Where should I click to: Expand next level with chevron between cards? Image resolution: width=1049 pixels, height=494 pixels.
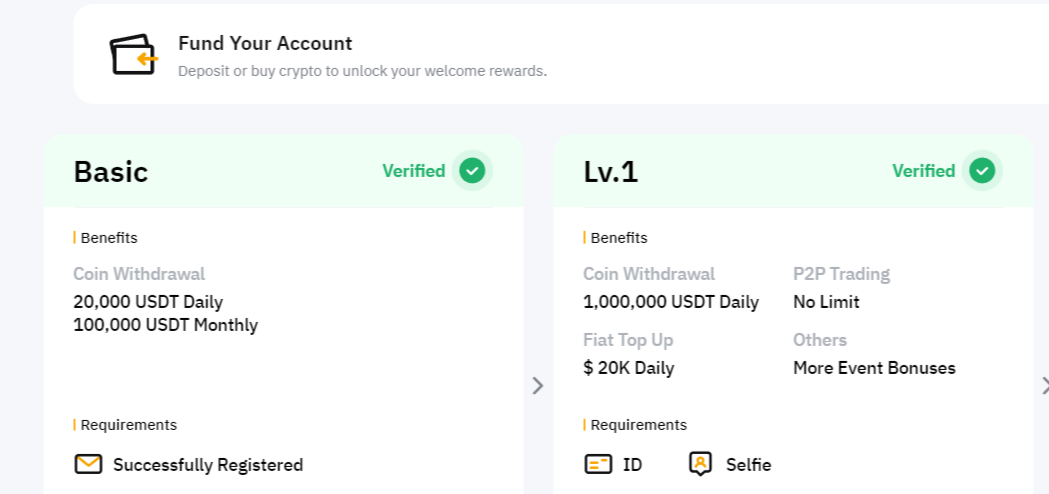(x=538, y=386)
